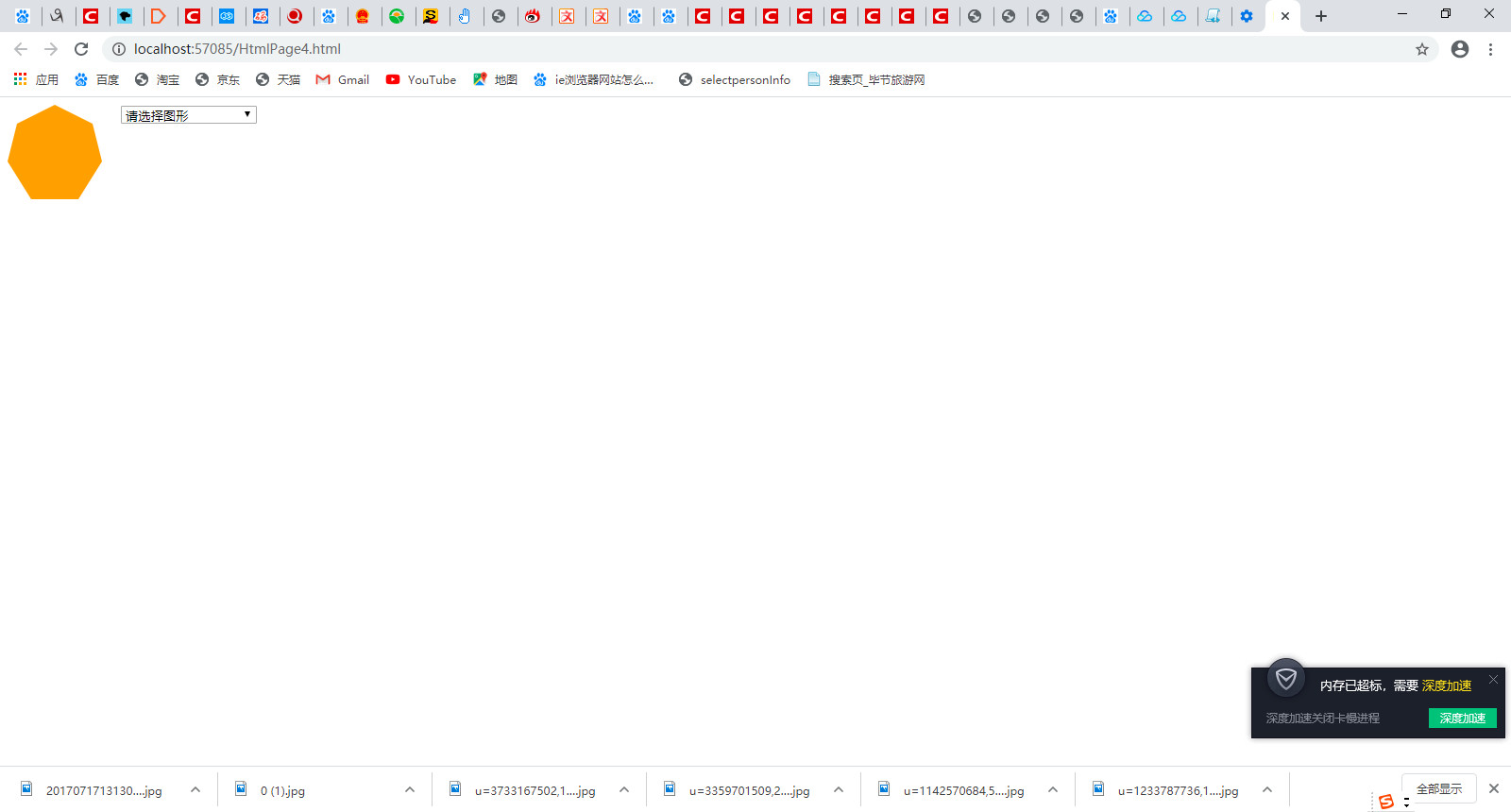Reload the current page
This screenshot has width=1511, height=812.
point(81,49)
